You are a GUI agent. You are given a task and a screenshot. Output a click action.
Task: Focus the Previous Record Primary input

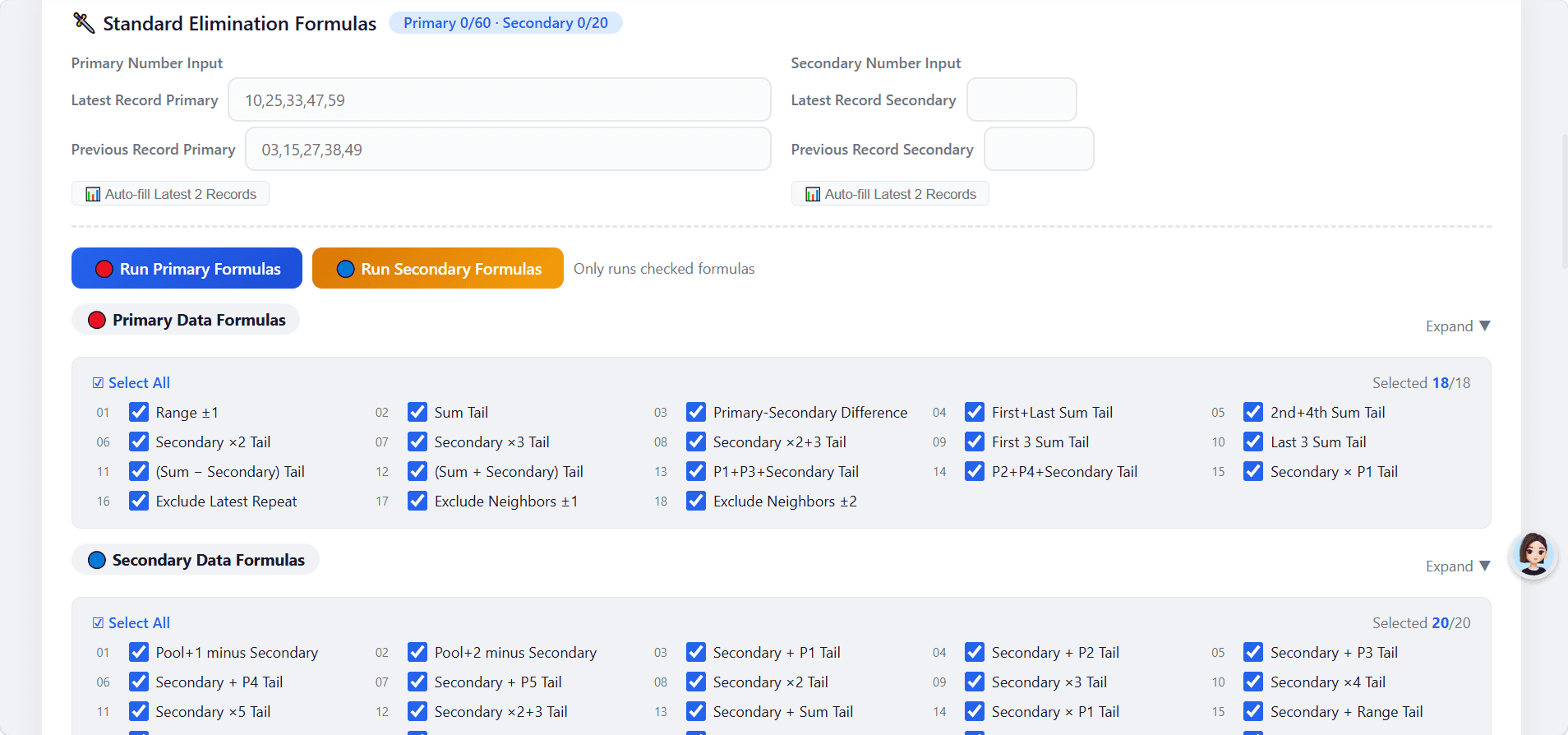[x=508, y=149]
